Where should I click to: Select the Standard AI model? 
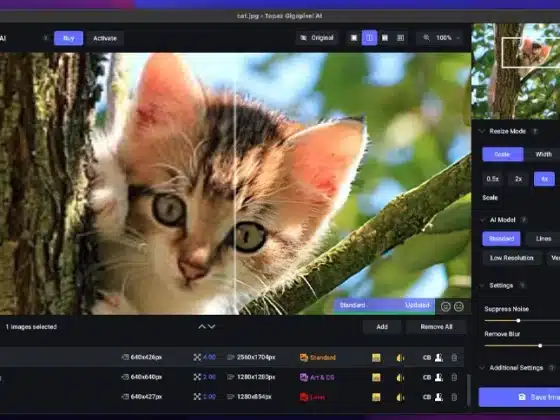[501, 239]
